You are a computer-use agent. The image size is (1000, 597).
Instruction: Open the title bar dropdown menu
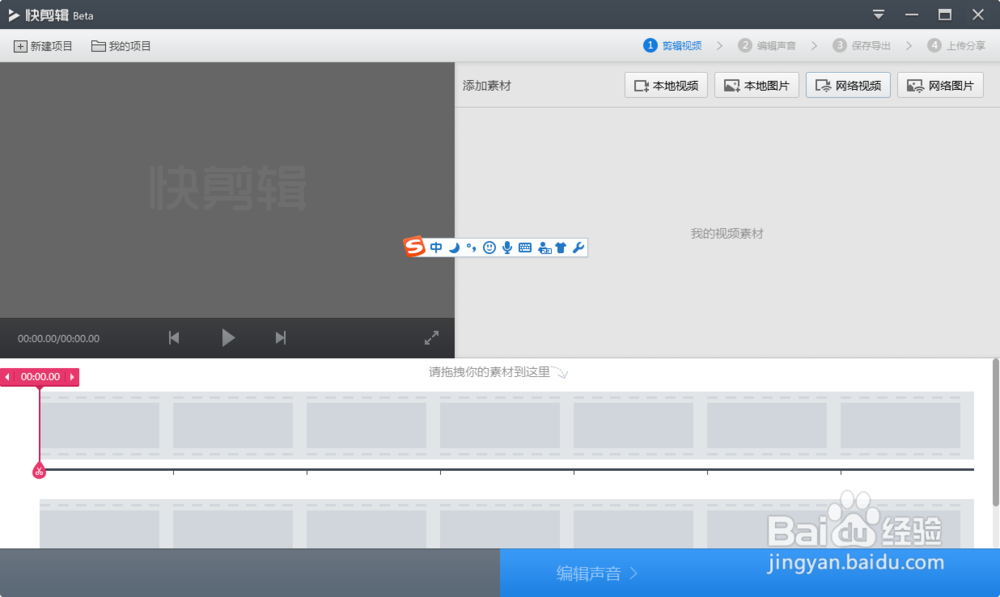tap(878, 14)
